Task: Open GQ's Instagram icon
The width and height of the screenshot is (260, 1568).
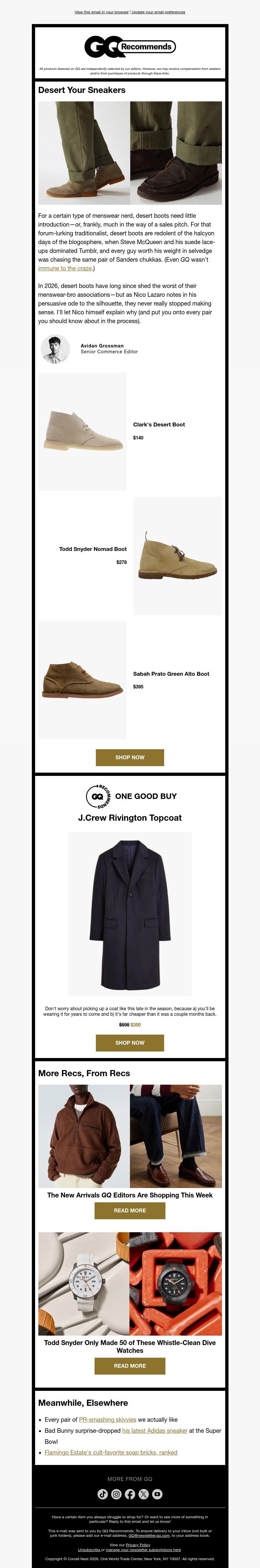Action: point(116,1494)
